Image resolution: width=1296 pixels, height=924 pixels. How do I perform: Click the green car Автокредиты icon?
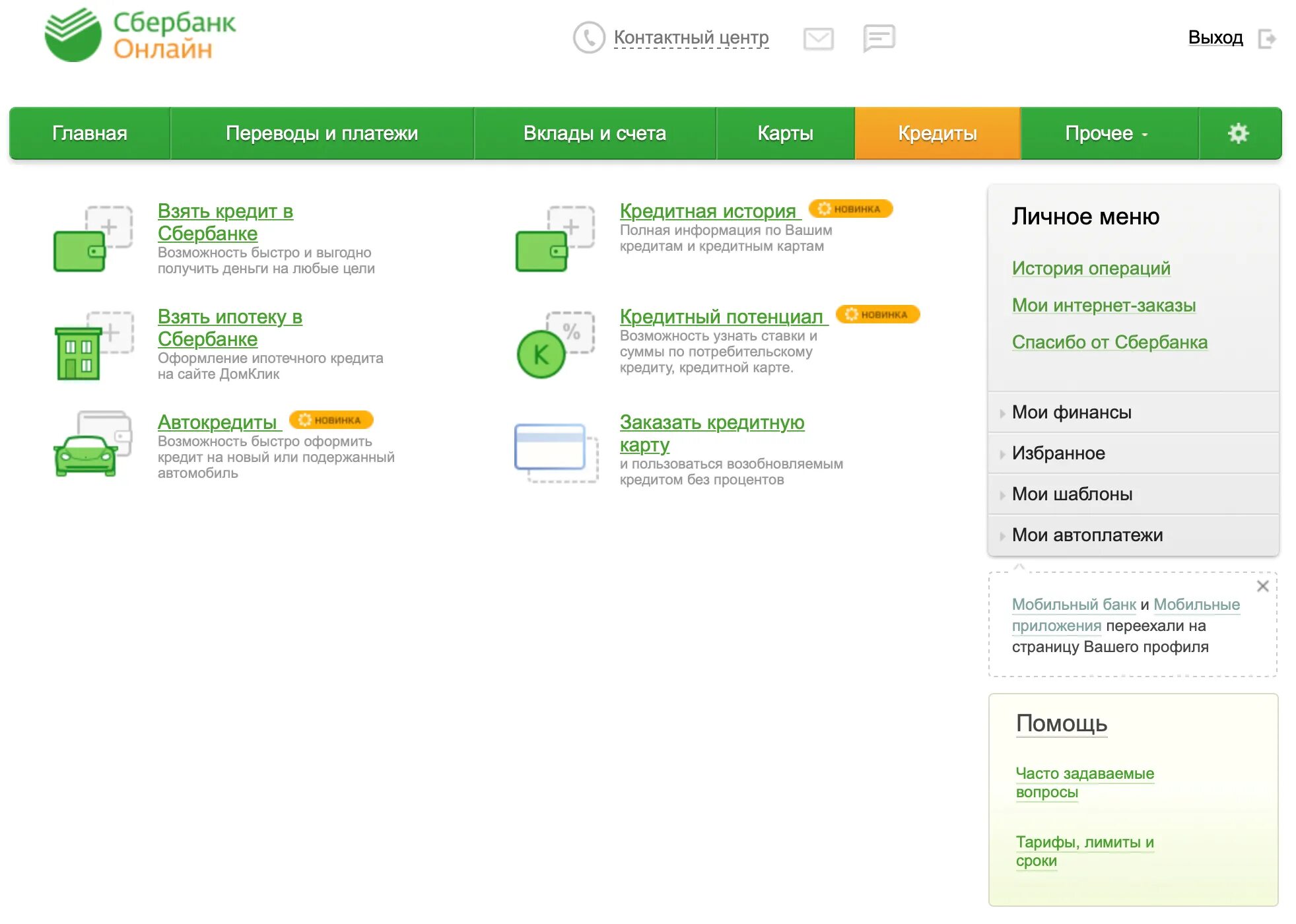click(x=93, y=444)
